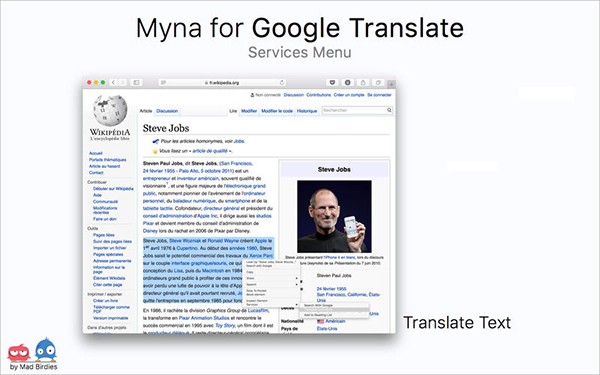The image size is (600, 375).
Task: Click the Américain nationality link
Action: (335, 321)
